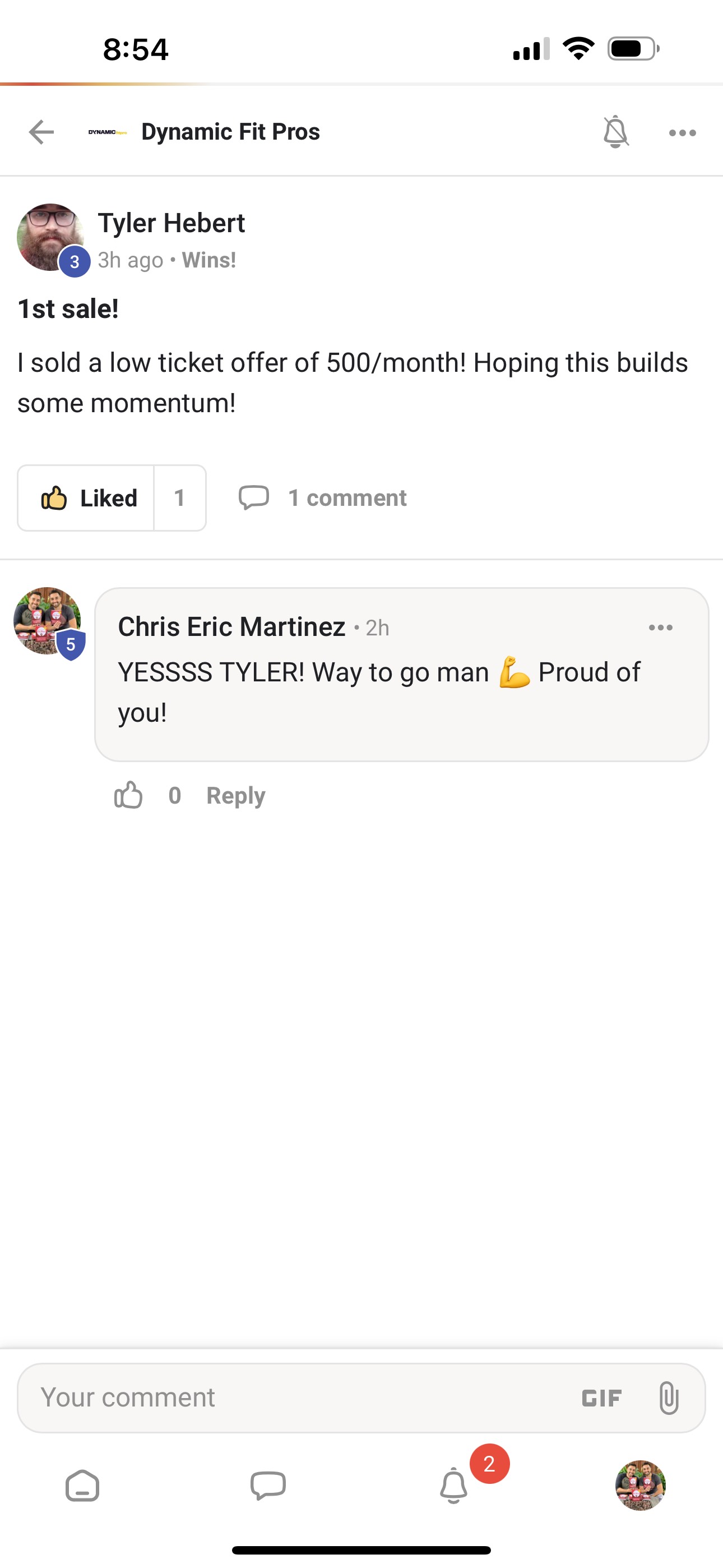723x1568 pixels.
Task: Open the Wins! category link
Action: [208, 260]
